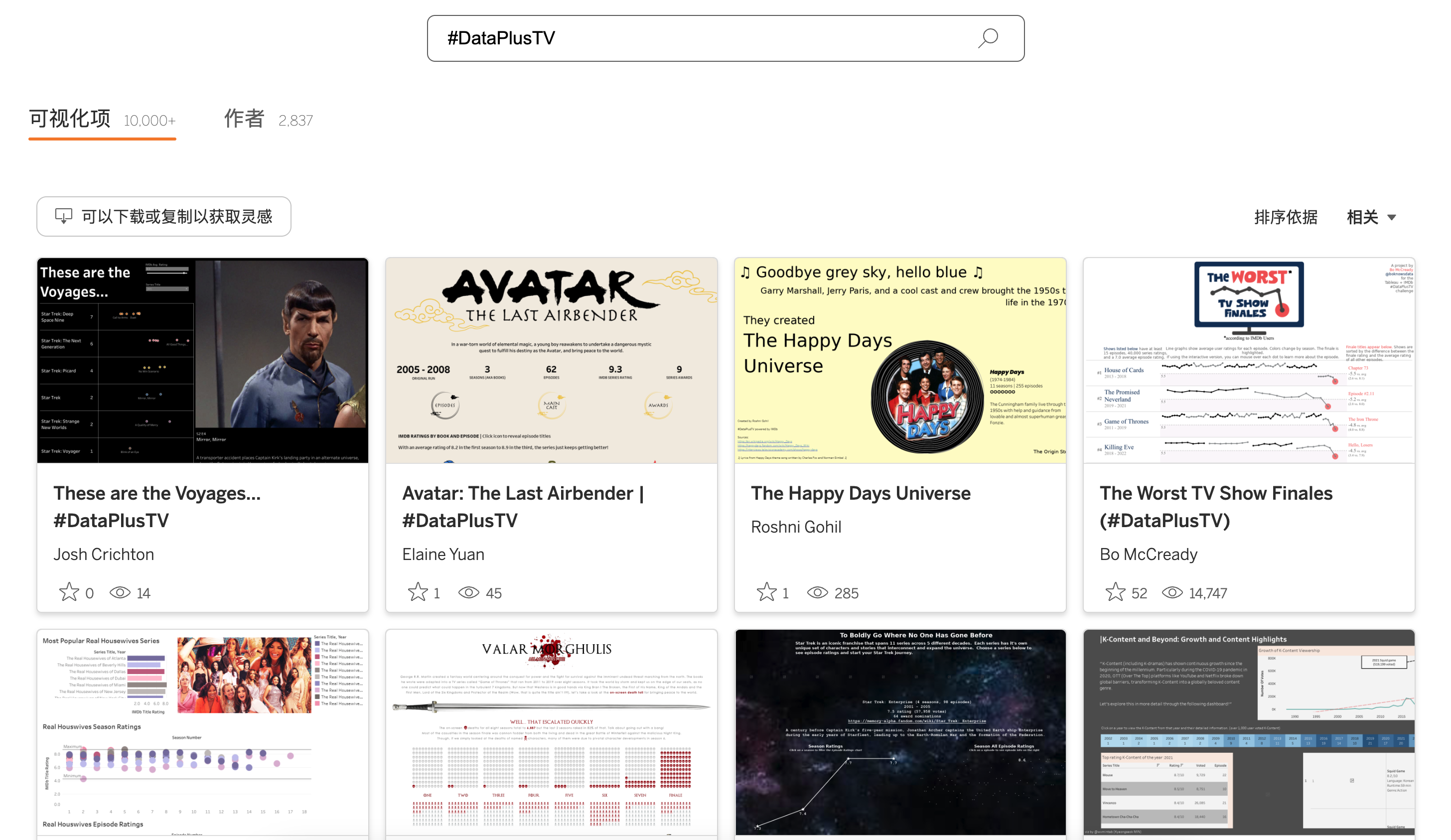
Task: Open the Avatar Last Airbender thumbnail
Action: 551,360
